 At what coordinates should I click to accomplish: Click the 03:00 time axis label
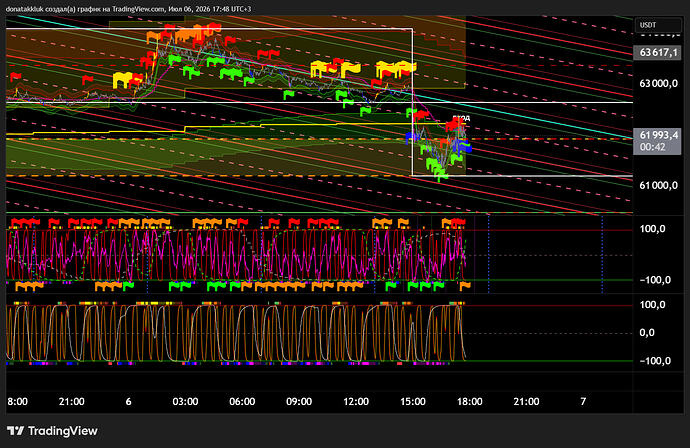point(185,401)
